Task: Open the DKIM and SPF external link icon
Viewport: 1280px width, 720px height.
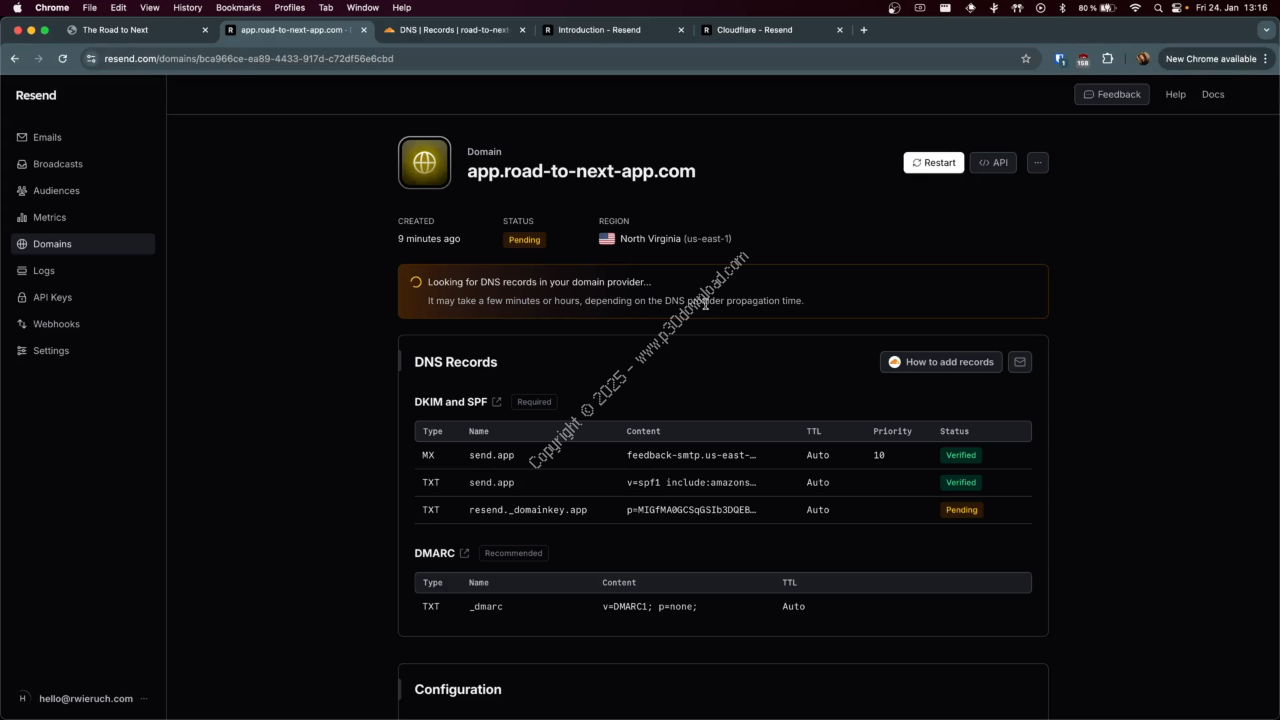Action: [497, 402]
